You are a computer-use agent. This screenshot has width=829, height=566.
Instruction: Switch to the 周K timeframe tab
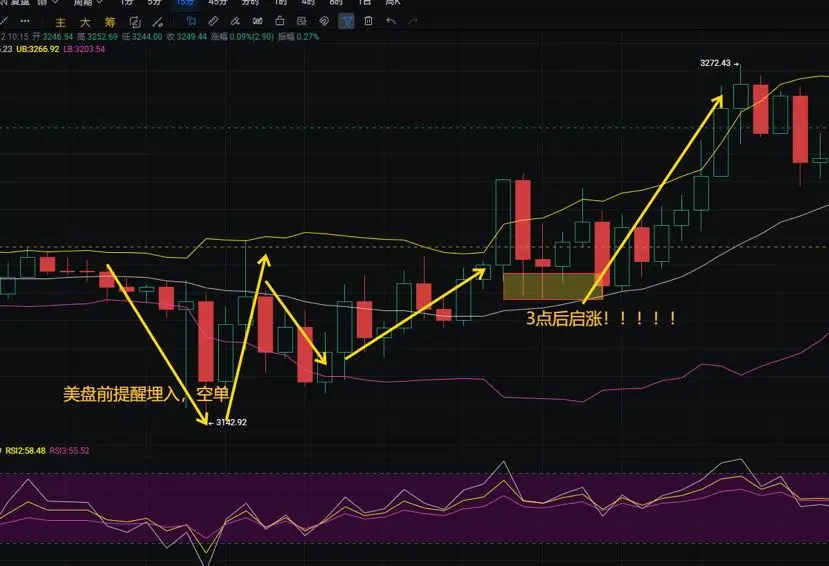(393, 3)
